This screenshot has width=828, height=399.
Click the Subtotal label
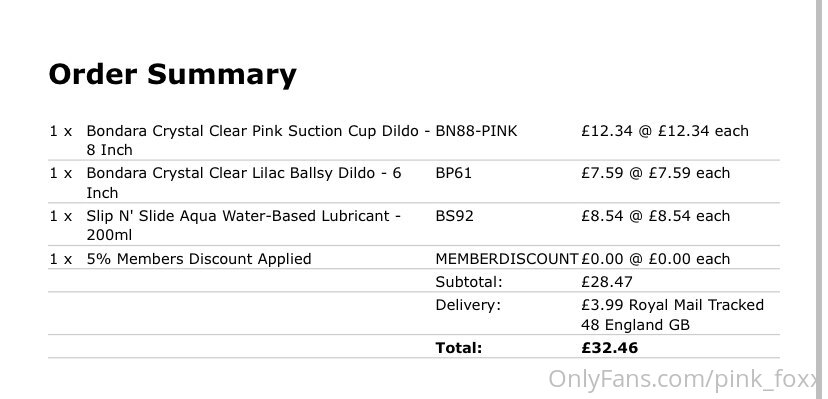(469, 282)
